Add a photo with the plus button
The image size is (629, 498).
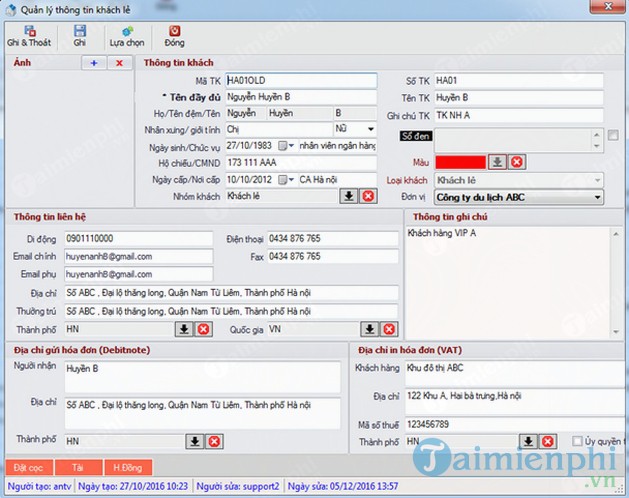pos(94,63)
